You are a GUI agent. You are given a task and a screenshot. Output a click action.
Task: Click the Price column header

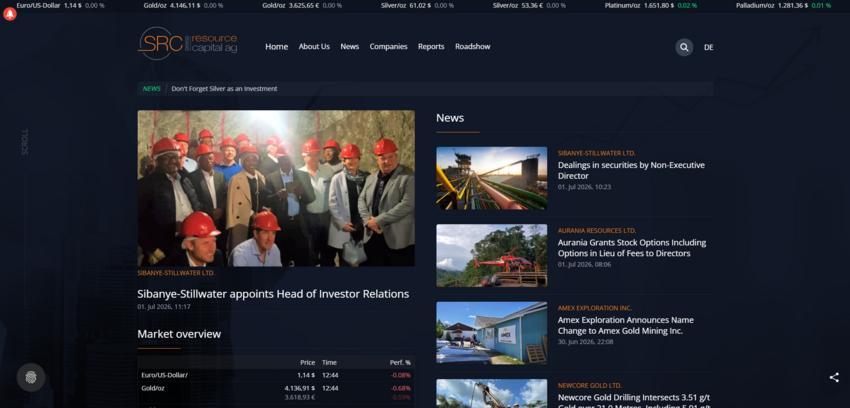(307, 362)
